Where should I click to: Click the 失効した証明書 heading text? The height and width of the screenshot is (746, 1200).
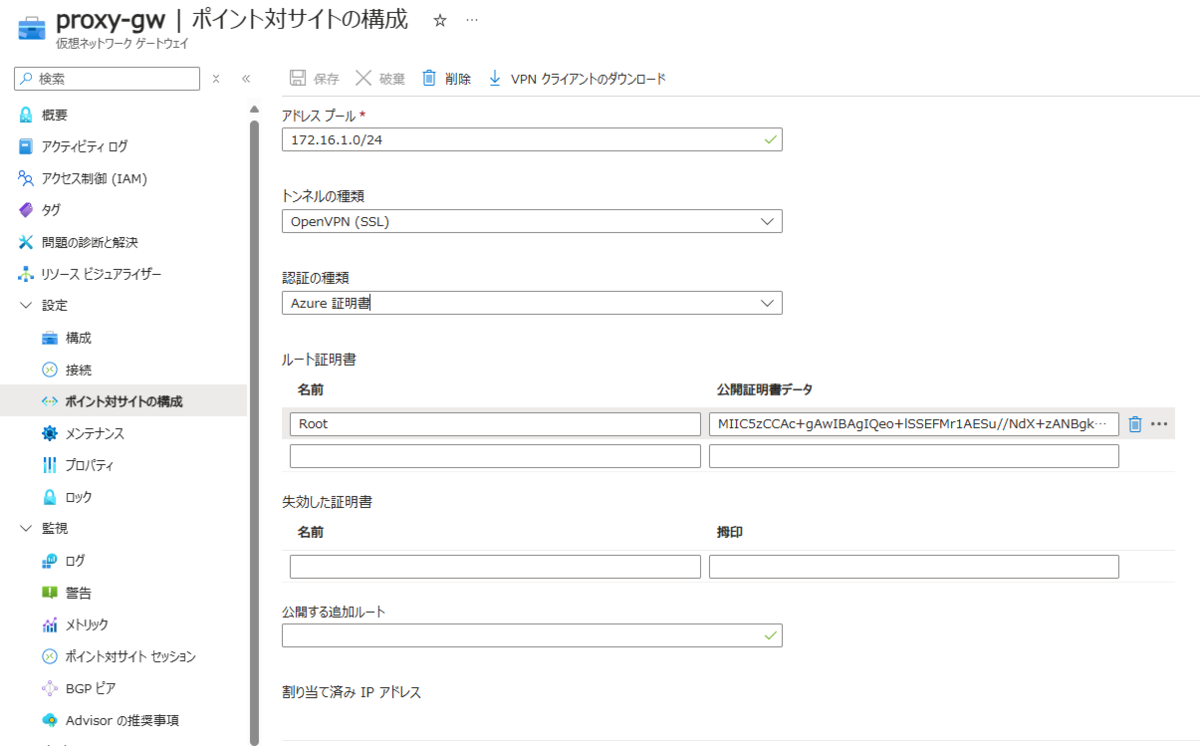point(327,501)
